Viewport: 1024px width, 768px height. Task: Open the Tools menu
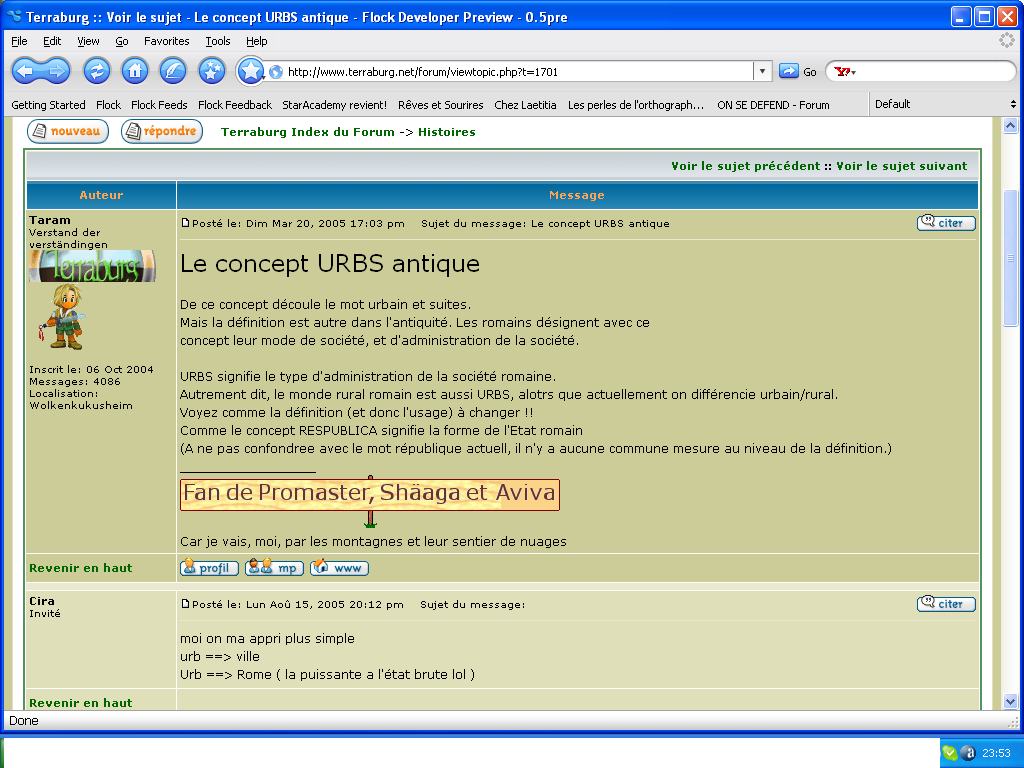[x=217, y=41]
